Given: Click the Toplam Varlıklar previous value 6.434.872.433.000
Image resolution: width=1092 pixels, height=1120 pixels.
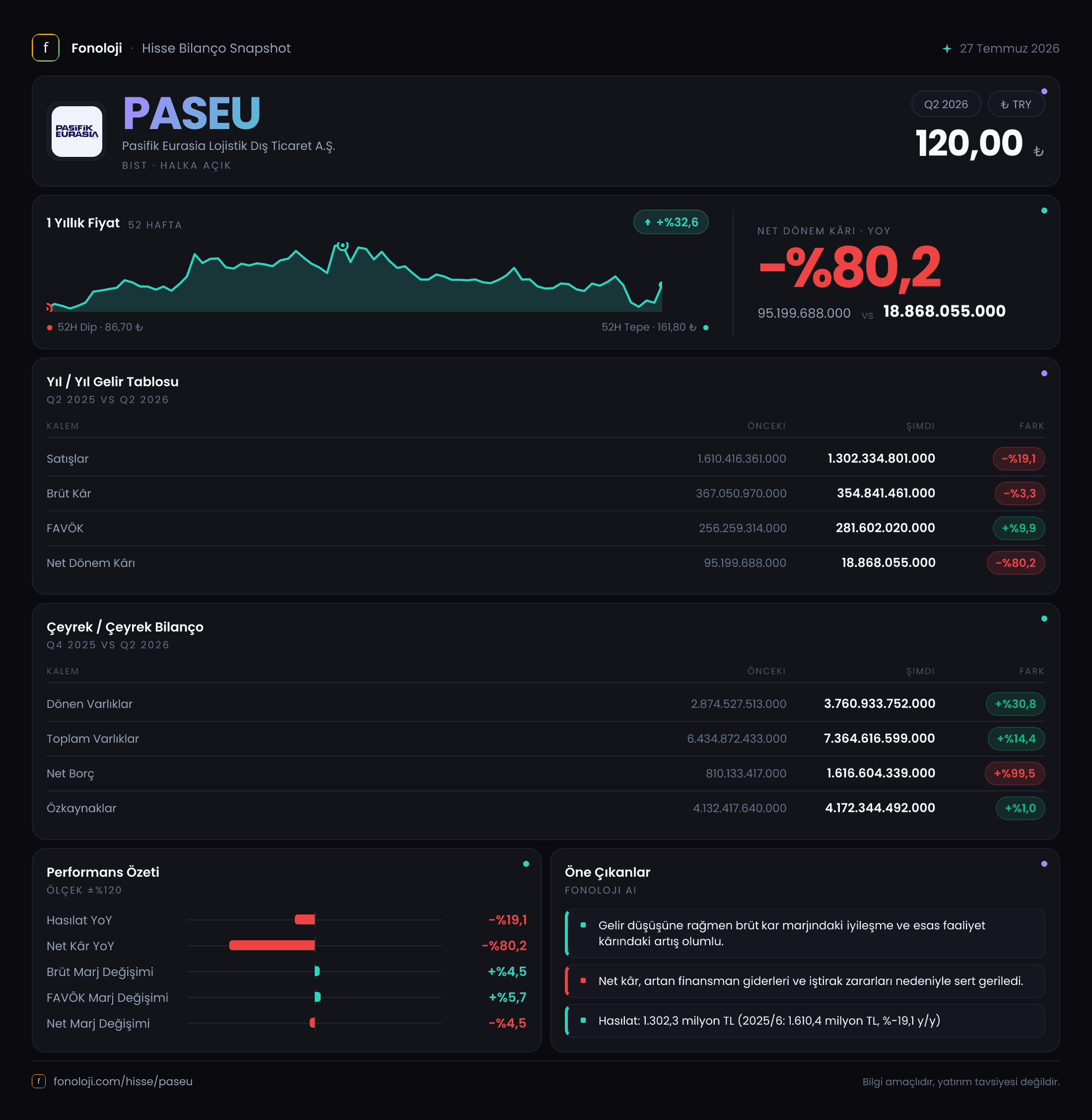Looking at the screenshot, I should [x=737, y=738].
